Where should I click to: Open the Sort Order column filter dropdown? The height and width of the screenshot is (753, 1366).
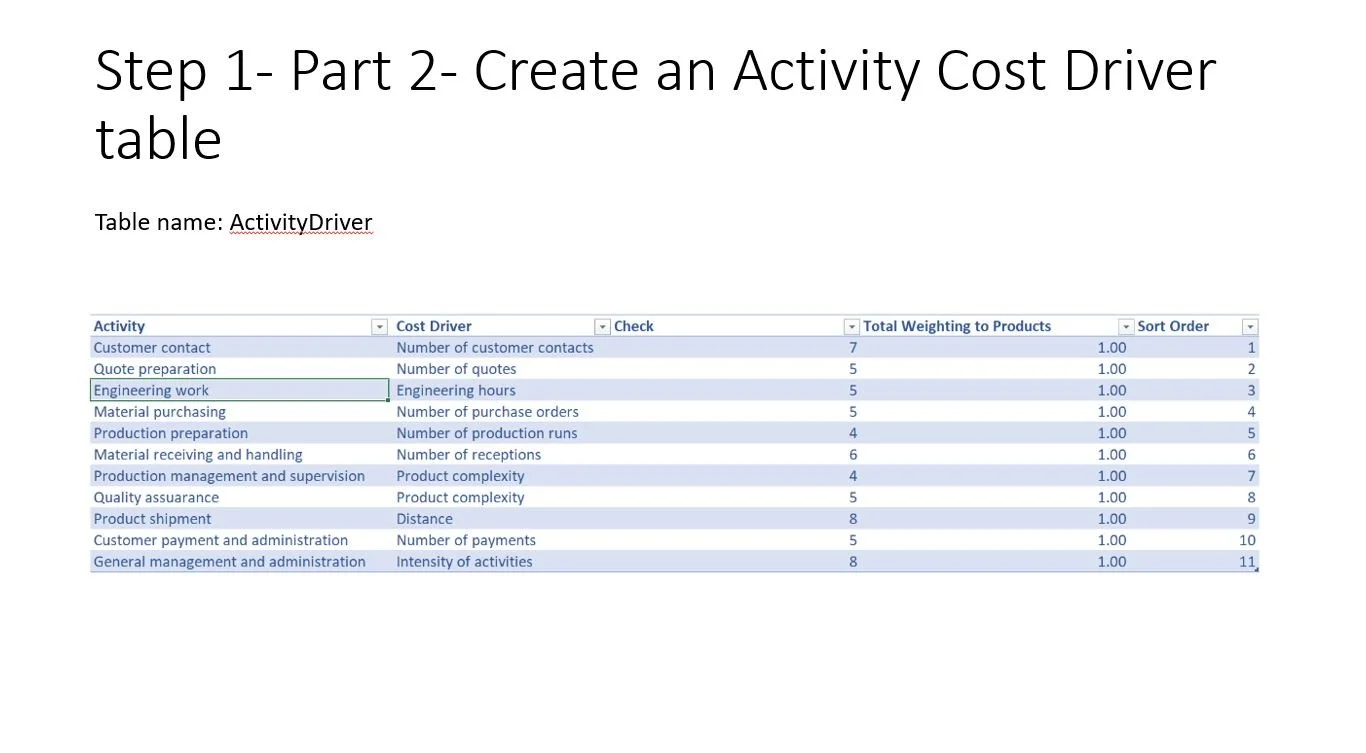[x=1249, y=326]
